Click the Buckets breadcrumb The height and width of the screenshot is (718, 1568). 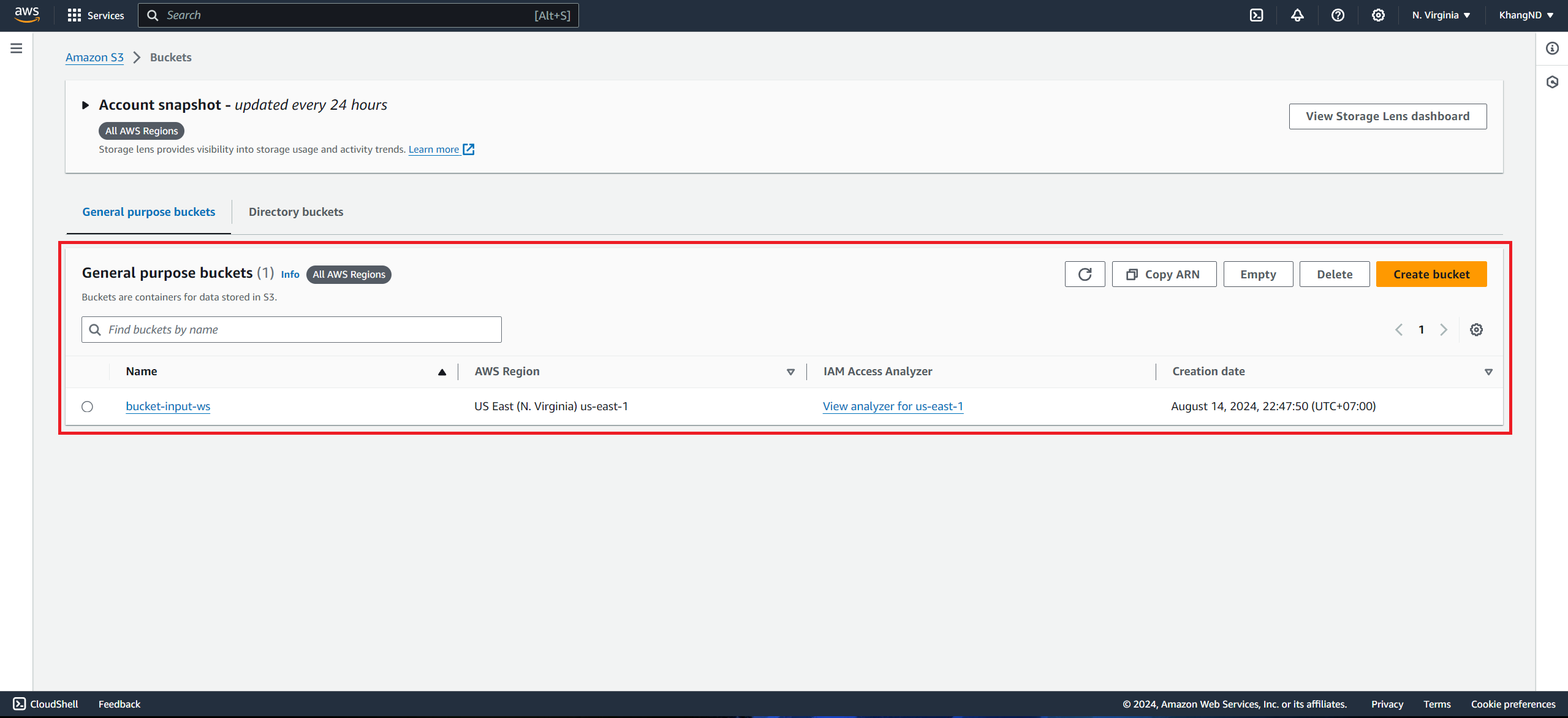(171, 57)
